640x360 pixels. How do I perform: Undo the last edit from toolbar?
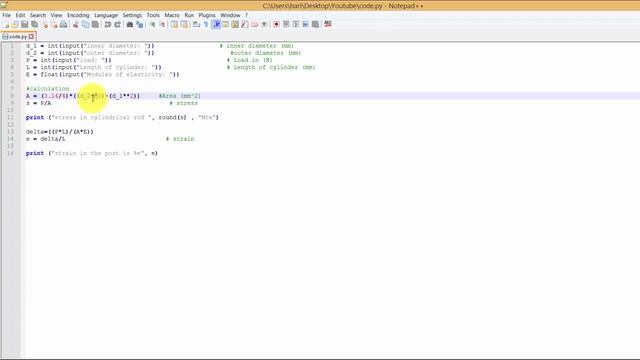point(108,24)
